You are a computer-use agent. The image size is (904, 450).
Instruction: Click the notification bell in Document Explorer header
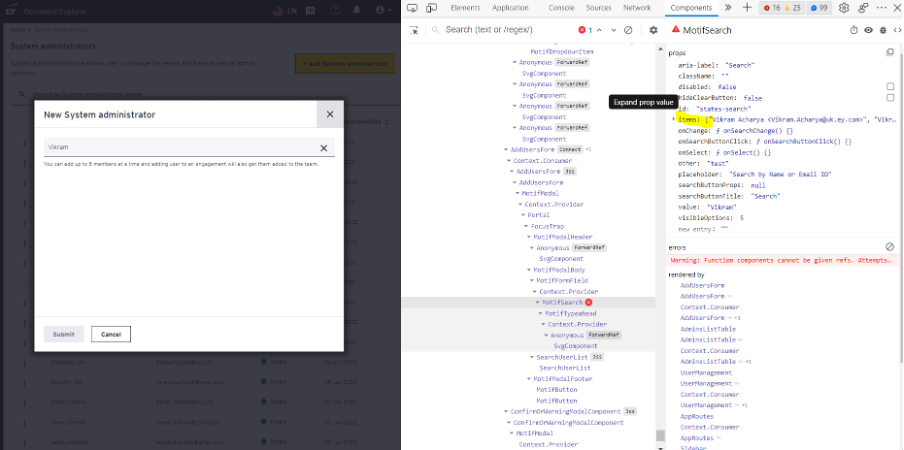(x=357, y=10)
